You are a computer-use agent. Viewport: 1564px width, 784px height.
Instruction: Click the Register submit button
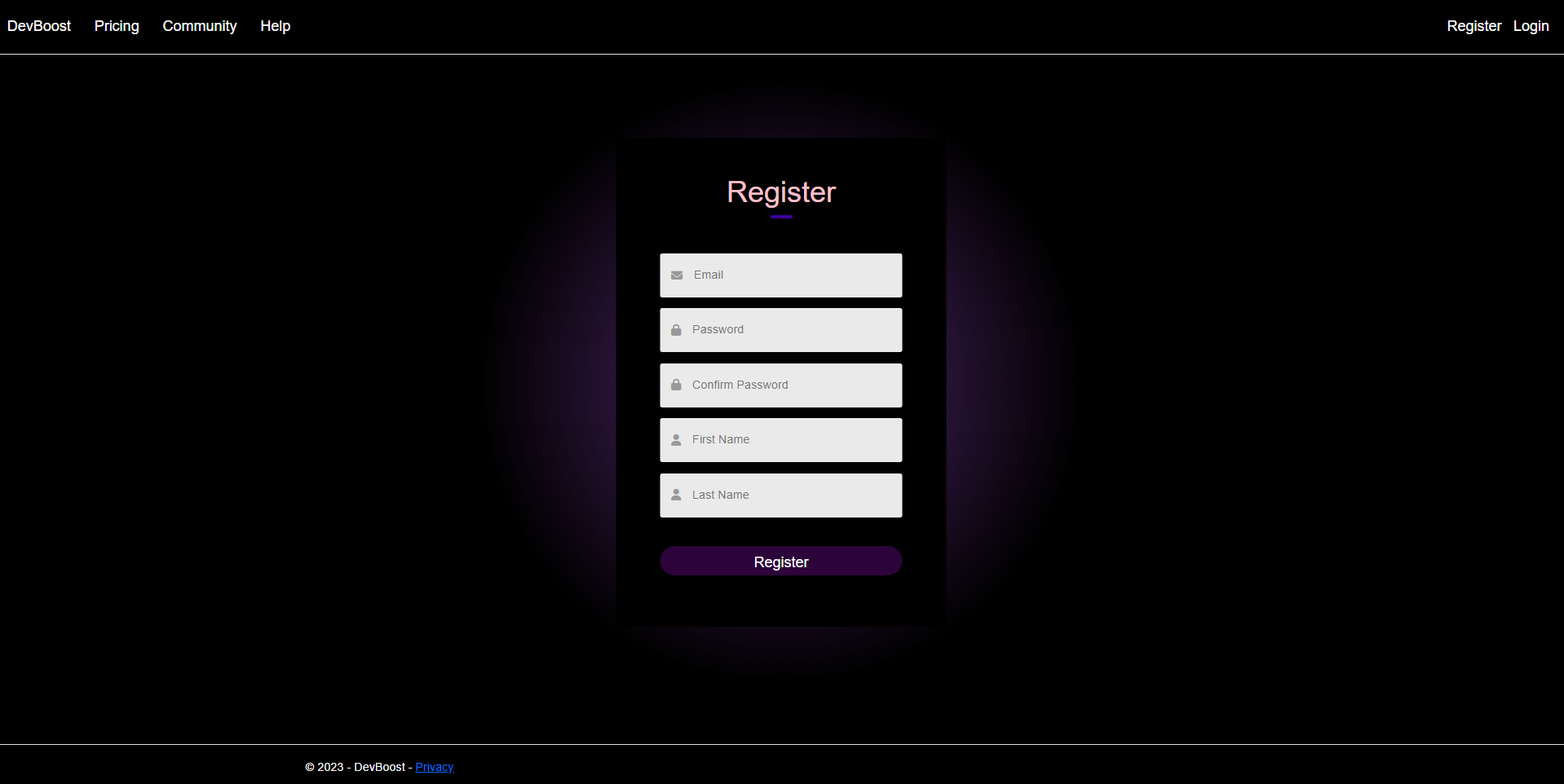coord(780,561)
